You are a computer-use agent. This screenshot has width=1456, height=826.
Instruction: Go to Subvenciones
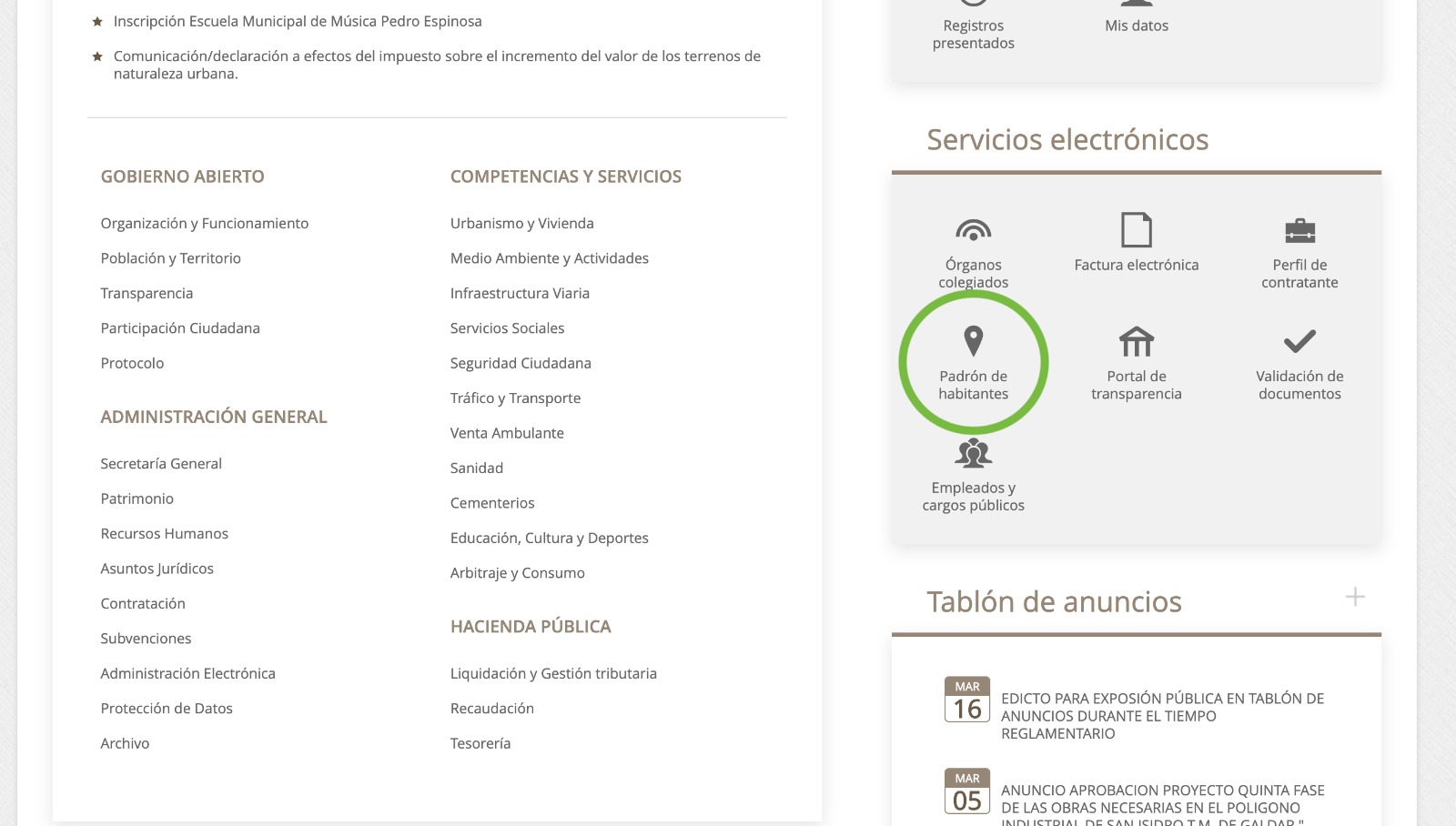pos(146,639)
